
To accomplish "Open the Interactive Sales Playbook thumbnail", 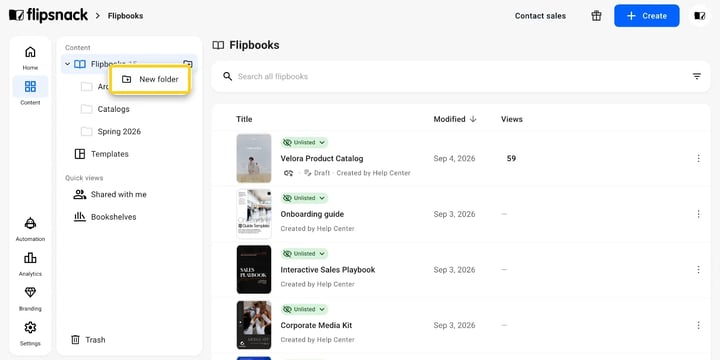I will pos(254,270).
